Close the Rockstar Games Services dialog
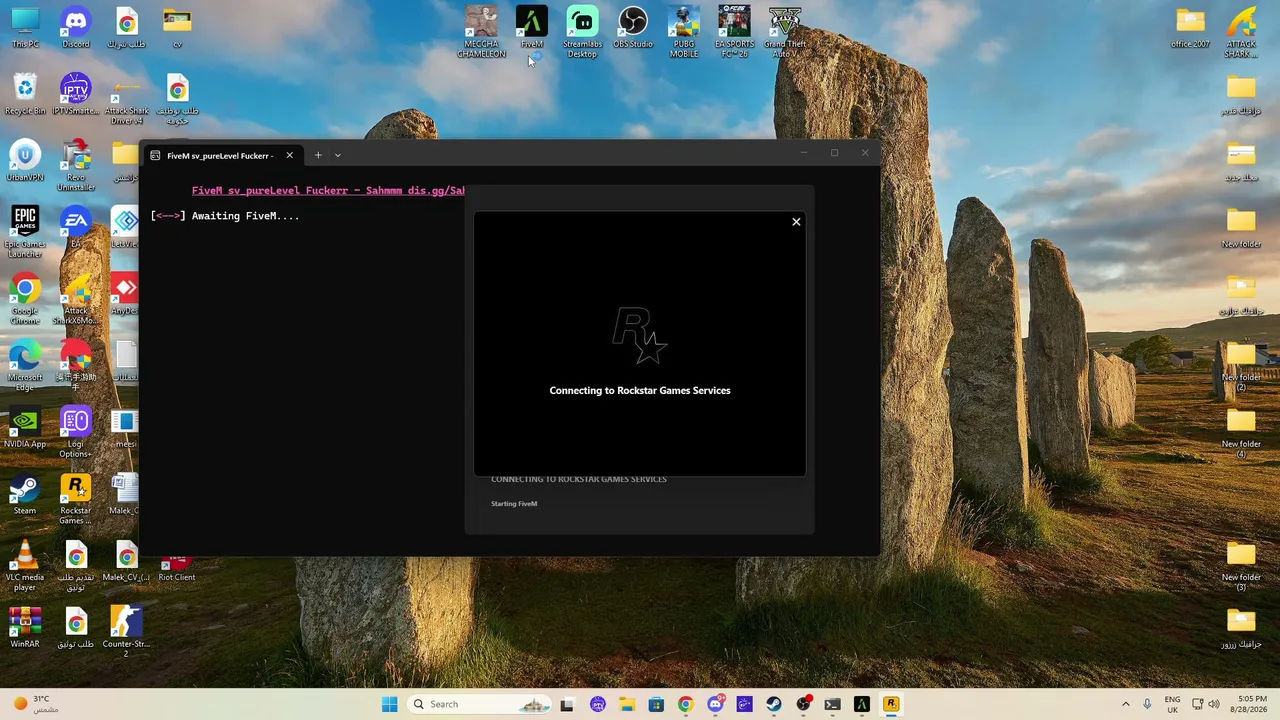The height and width of the screenshot is (720, 1280). point(796,222)
